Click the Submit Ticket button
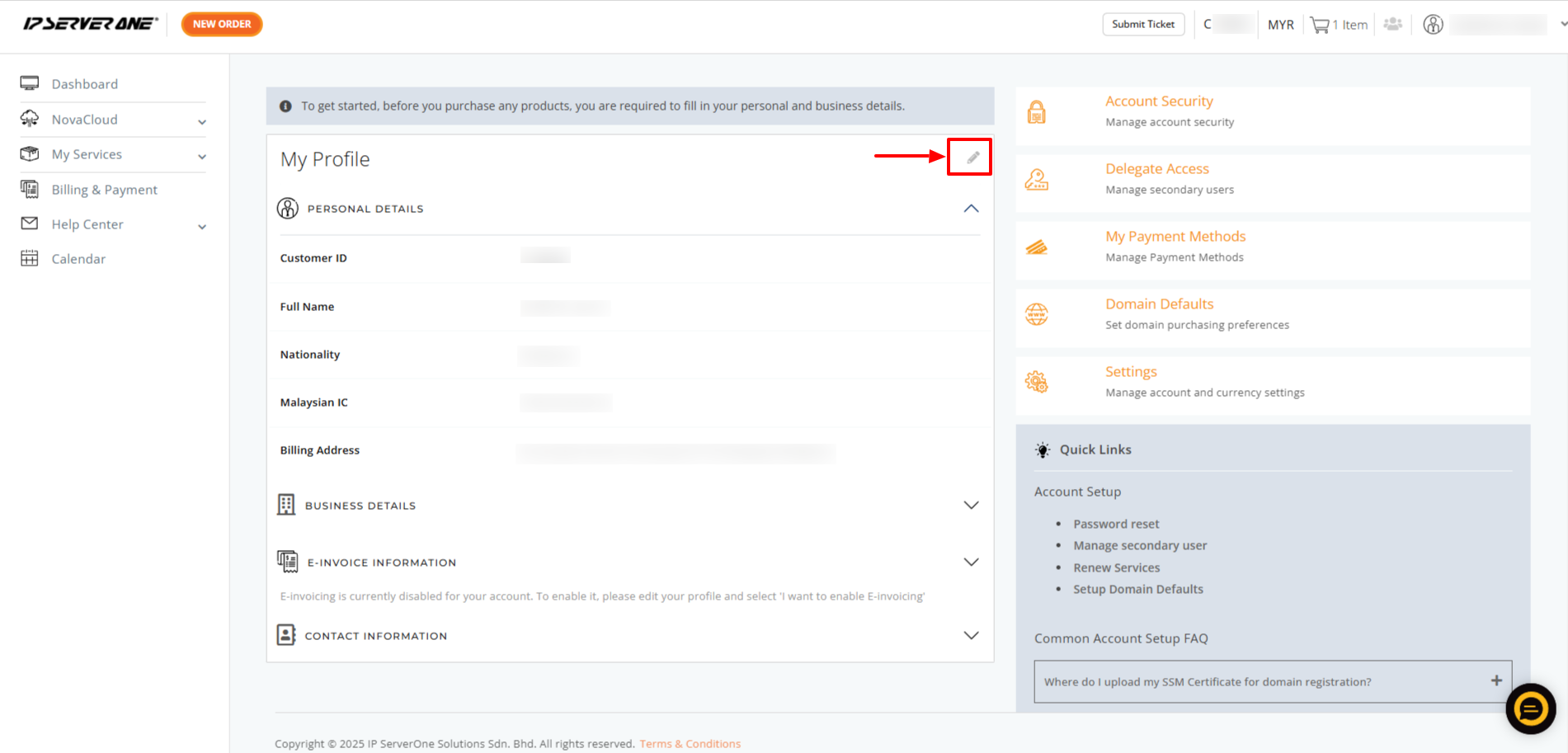The width and height of the screenshot is (1568, 753). pos(1143,24)
